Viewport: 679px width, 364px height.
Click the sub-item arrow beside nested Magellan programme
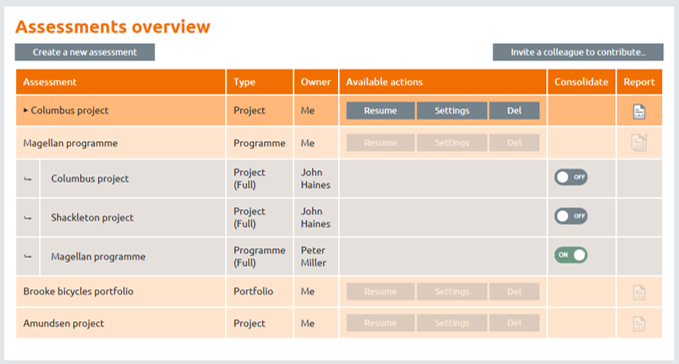pyautogui.click(x=28, y=257)
